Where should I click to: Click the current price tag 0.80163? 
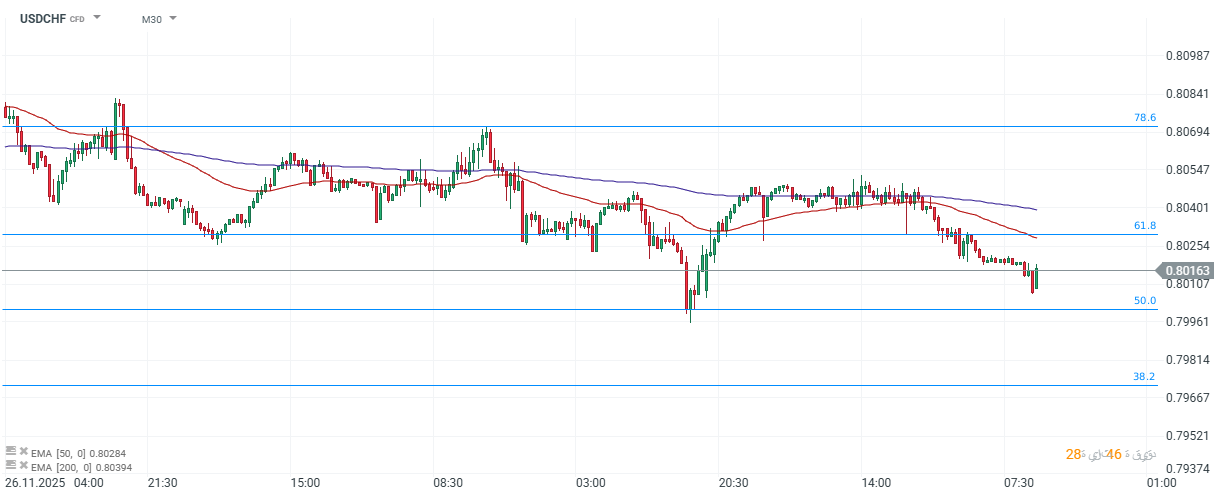click(1188, 270)
